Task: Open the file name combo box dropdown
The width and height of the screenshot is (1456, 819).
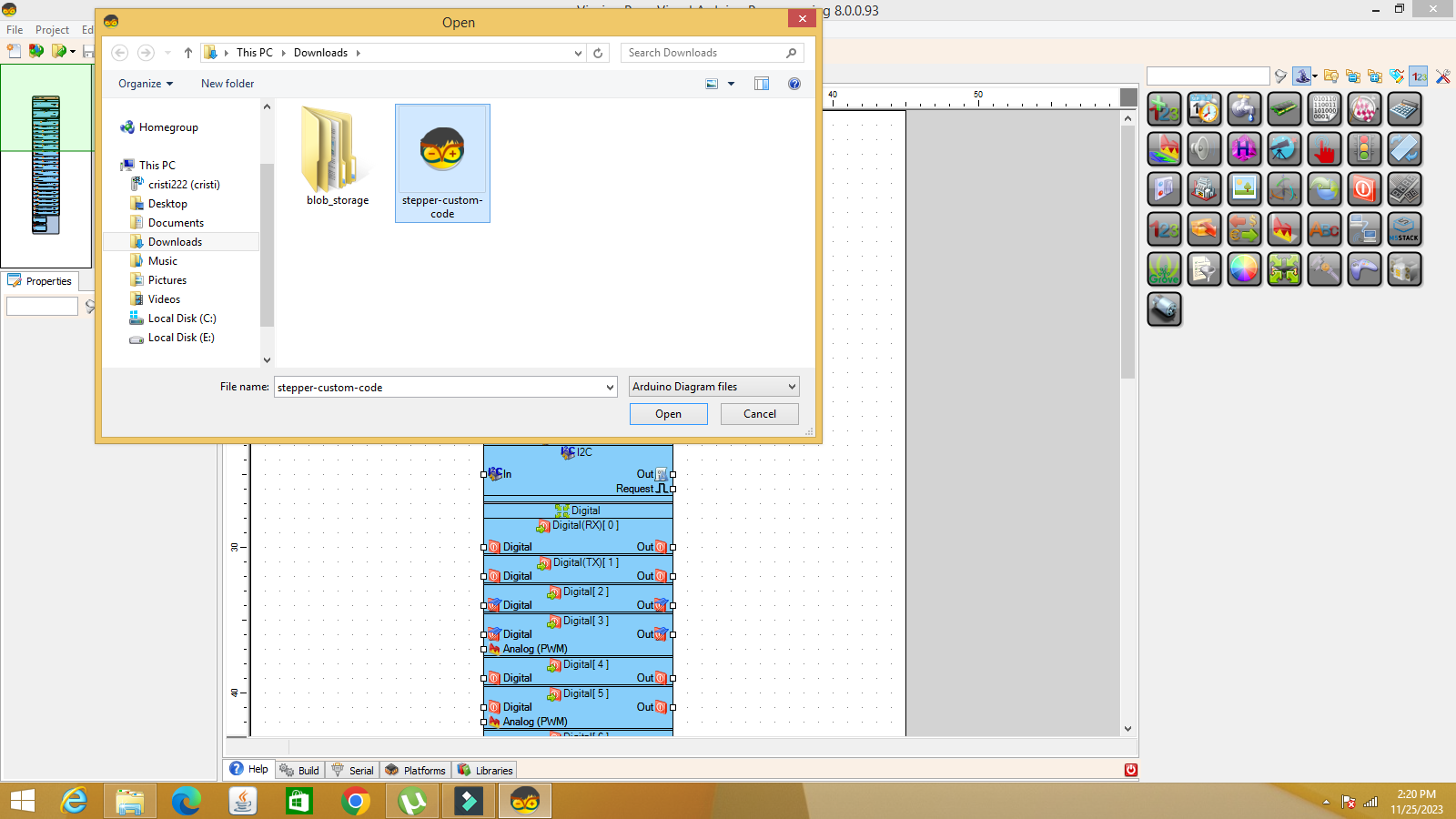Action: point(611,387)
